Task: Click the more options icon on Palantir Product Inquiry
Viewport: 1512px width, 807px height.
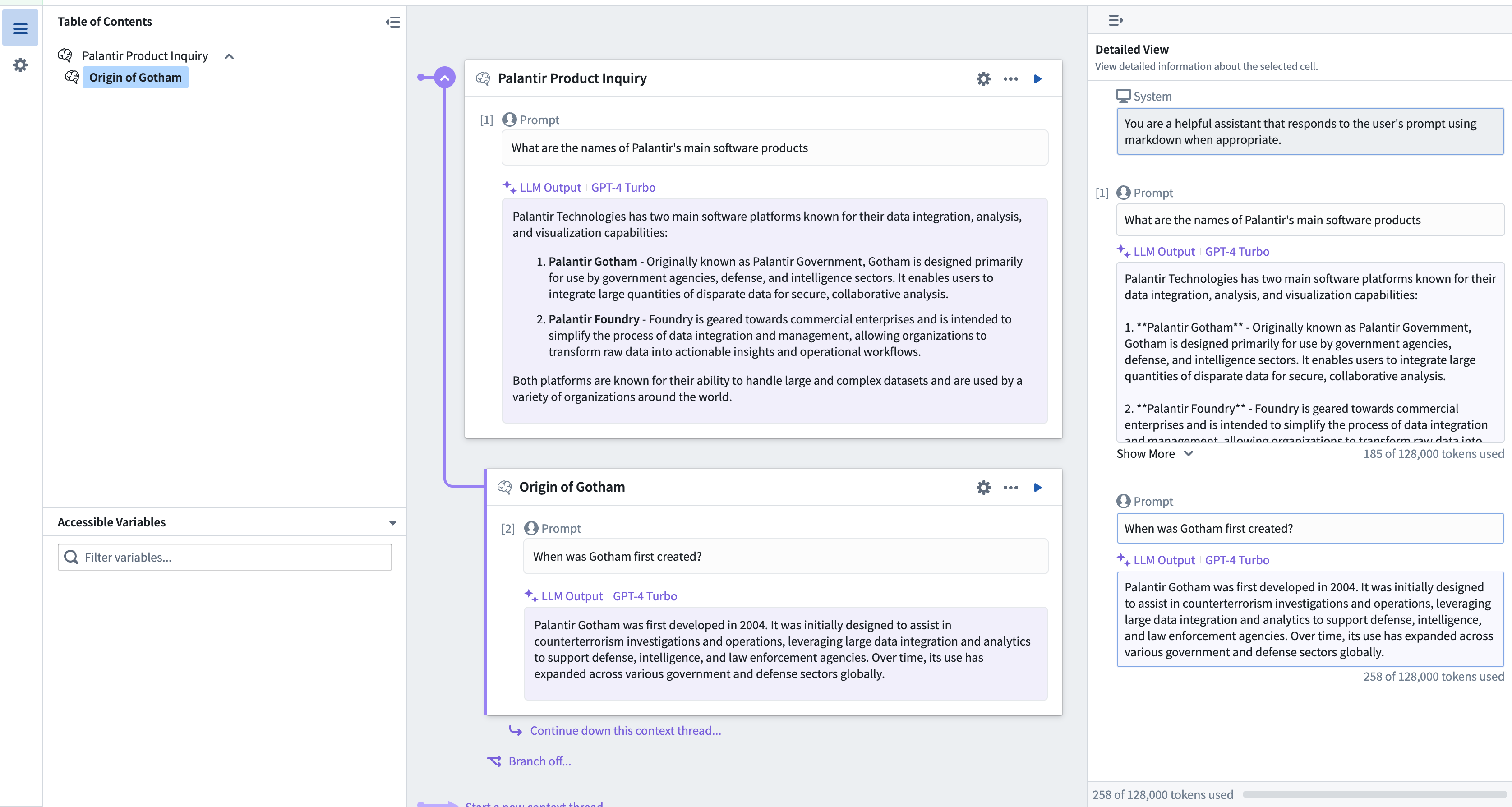Action: (x=1010, y=78)
